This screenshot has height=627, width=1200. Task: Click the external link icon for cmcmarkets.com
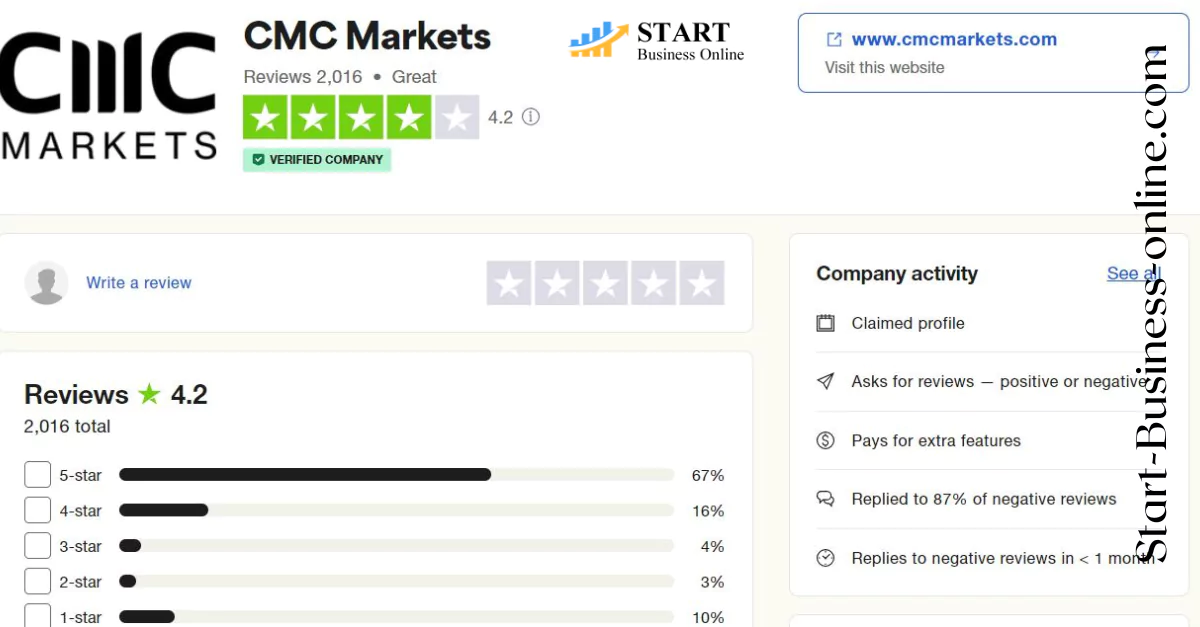pos(834,40)
